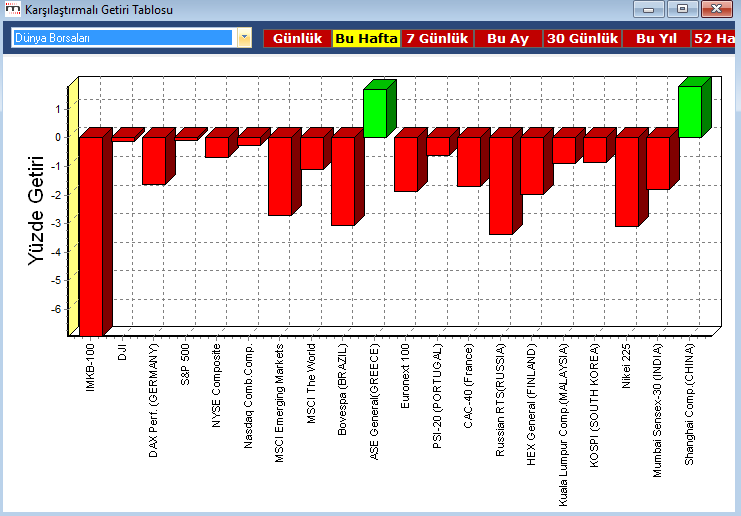Minimize the Karşılaştırmalı Getiri Tablosu window
This screenshot has height=516, width=741.
click(x=648, y=9)
